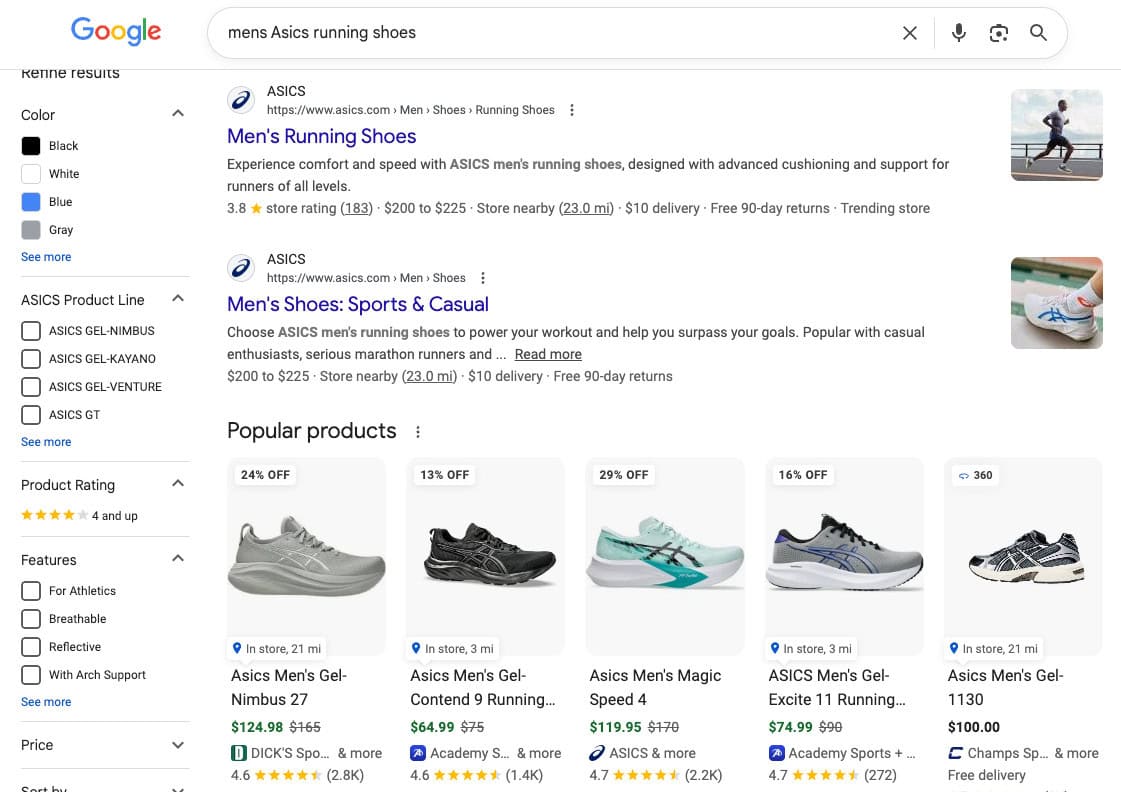
Task: Choose the Blue color swatch
Action: [31, 202]
